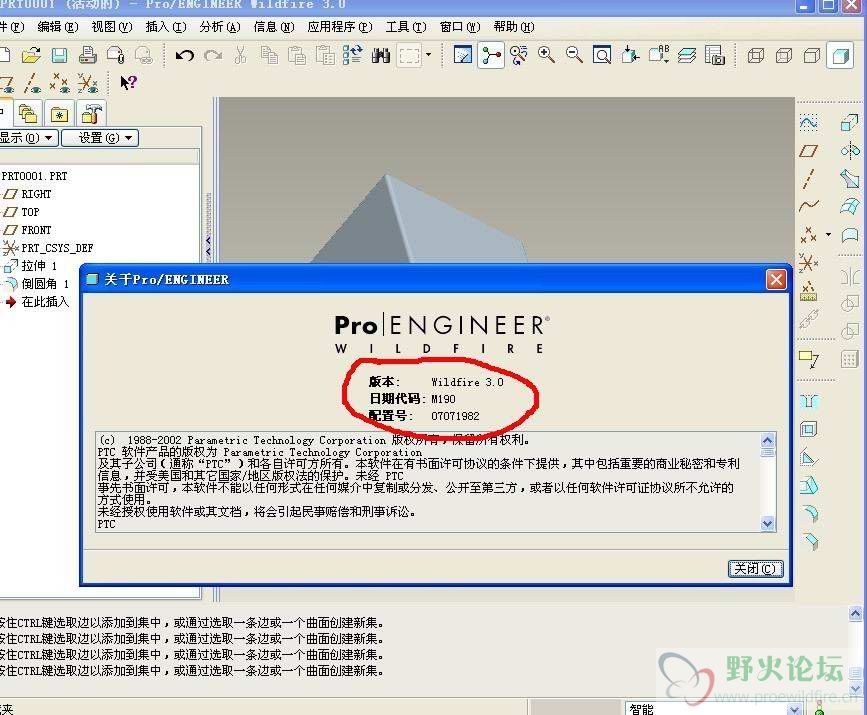Switch to the folder browser tab
Viewport: 867px width, 715px height.
point(28,114)
